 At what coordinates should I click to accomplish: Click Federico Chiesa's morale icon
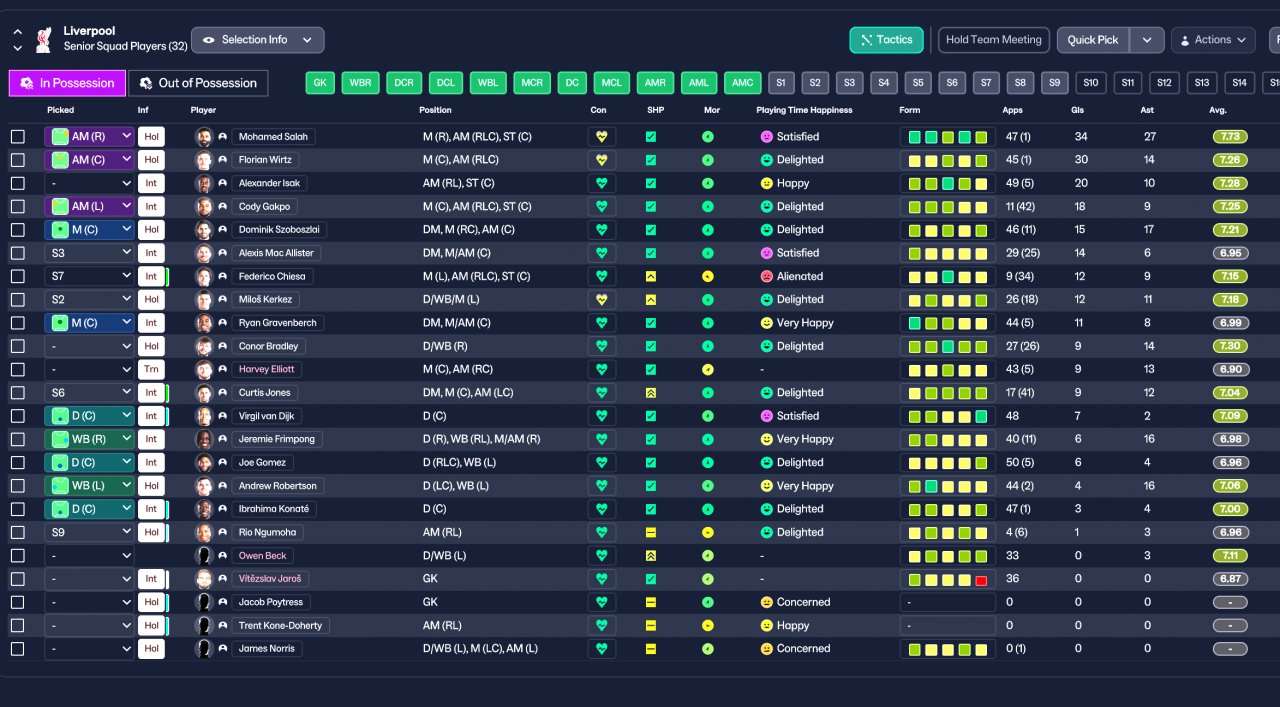tap(708, 276)
